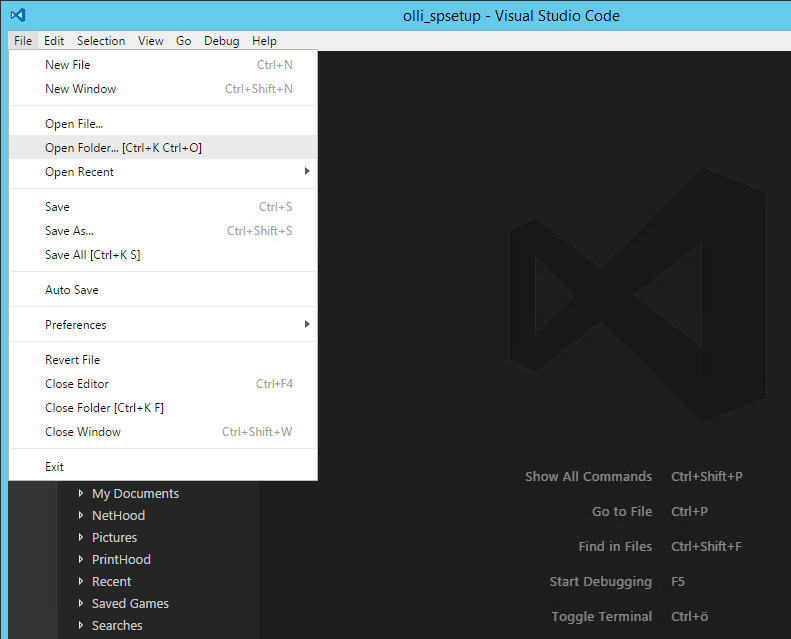Image resolution: width=791 pixels, height=639 pixels.
Task: Choose Save As... menu entry
Action: 163,230
